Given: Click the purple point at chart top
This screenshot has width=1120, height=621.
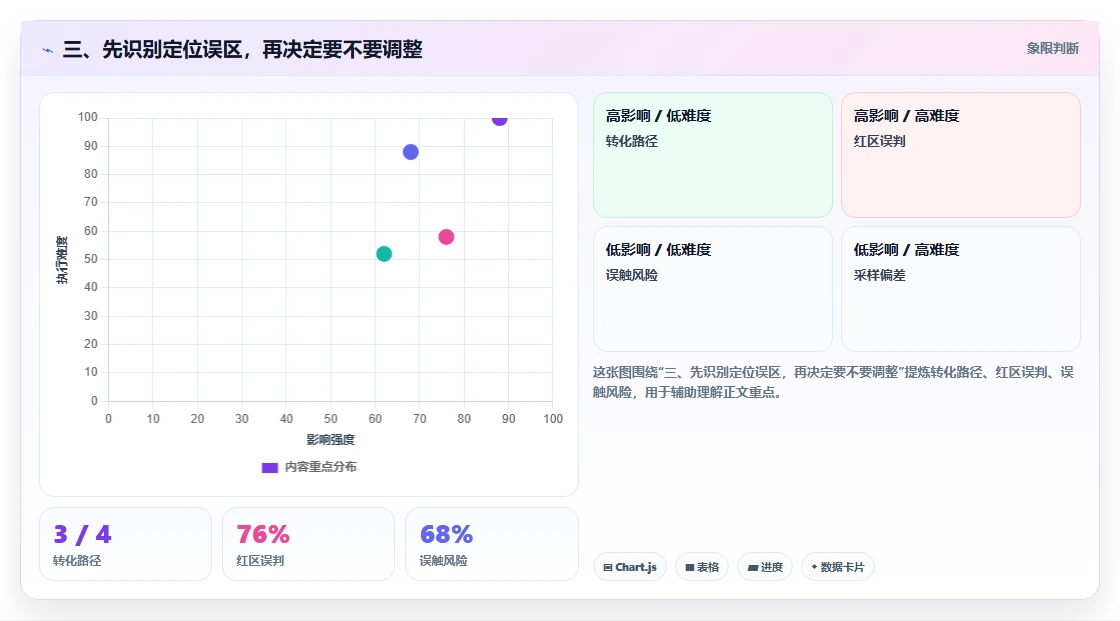Looking at the screenshot, I should (499, 119).
